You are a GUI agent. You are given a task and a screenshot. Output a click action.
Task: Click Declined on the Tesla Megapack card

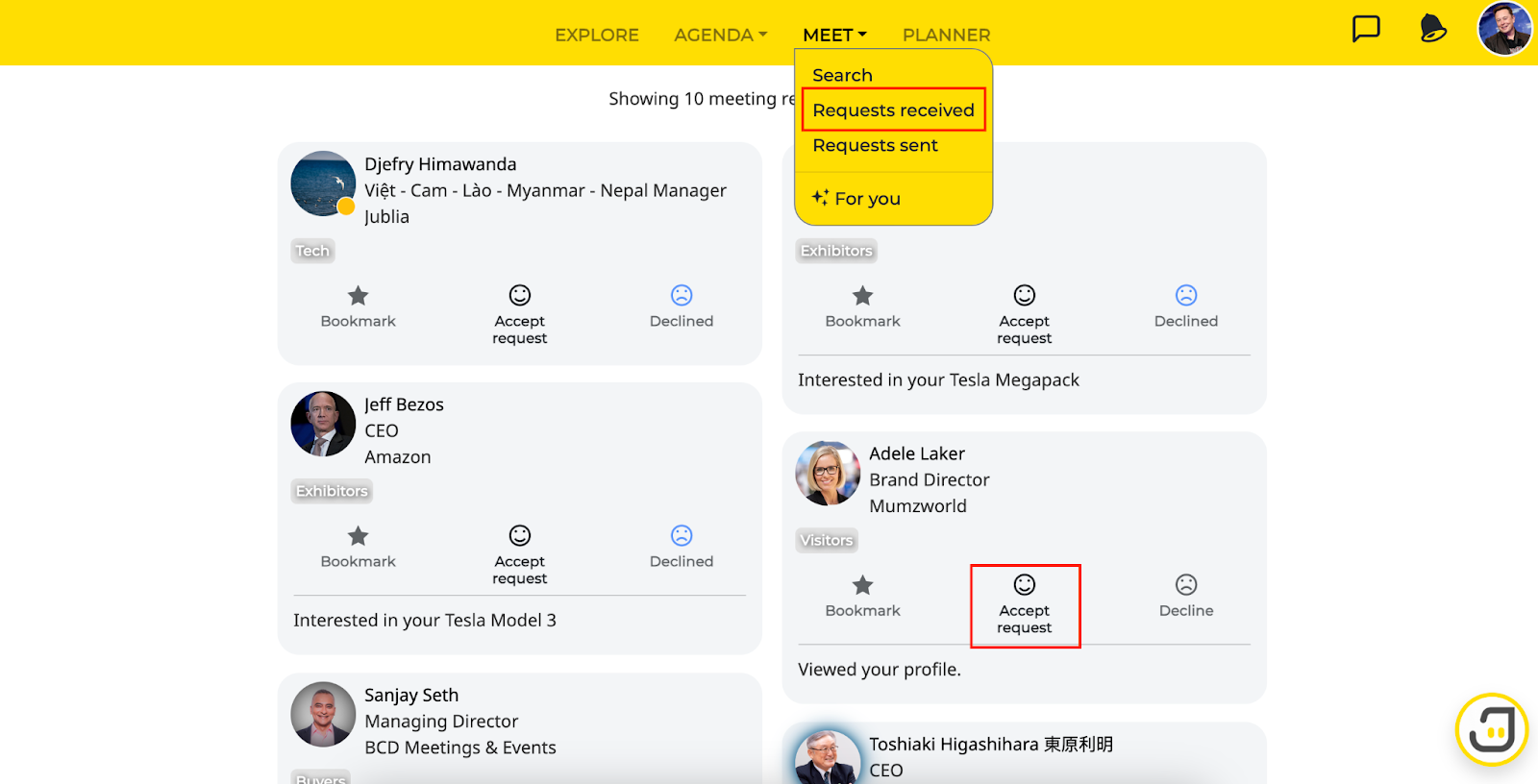(x=1186, y=307)
